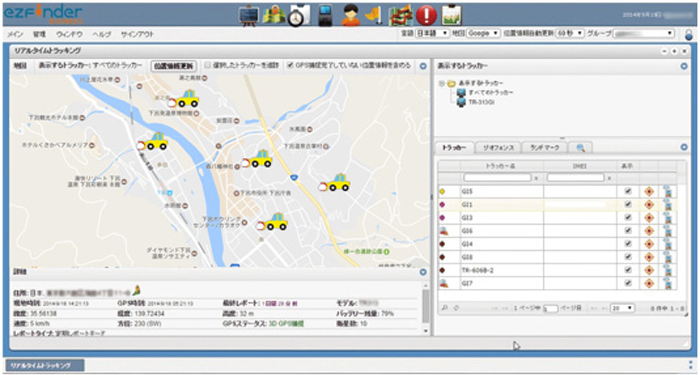
Task: Uncheck the display checkbox for GI4
Action: click(628, 244)
